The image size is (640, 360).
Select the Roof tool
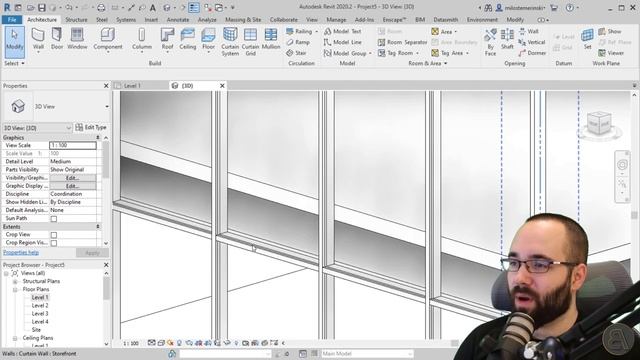pos(167,40)
